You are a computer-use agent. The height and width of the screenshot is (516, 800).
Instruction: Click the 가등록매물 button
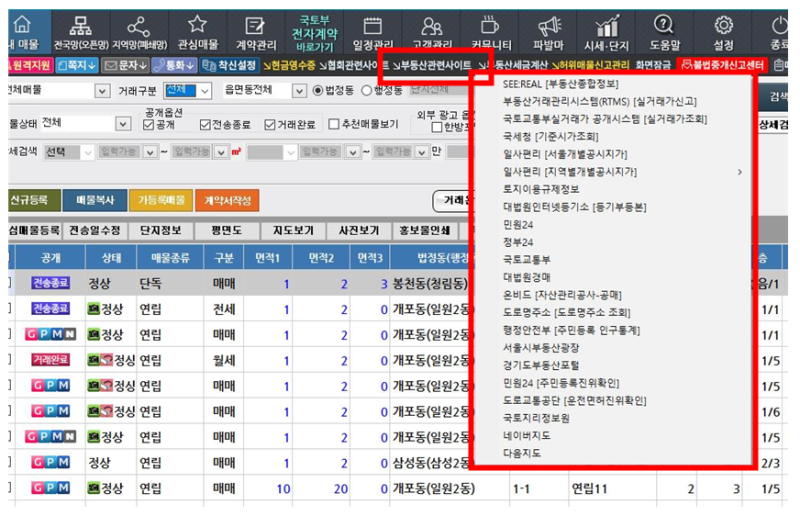point(161,200)
